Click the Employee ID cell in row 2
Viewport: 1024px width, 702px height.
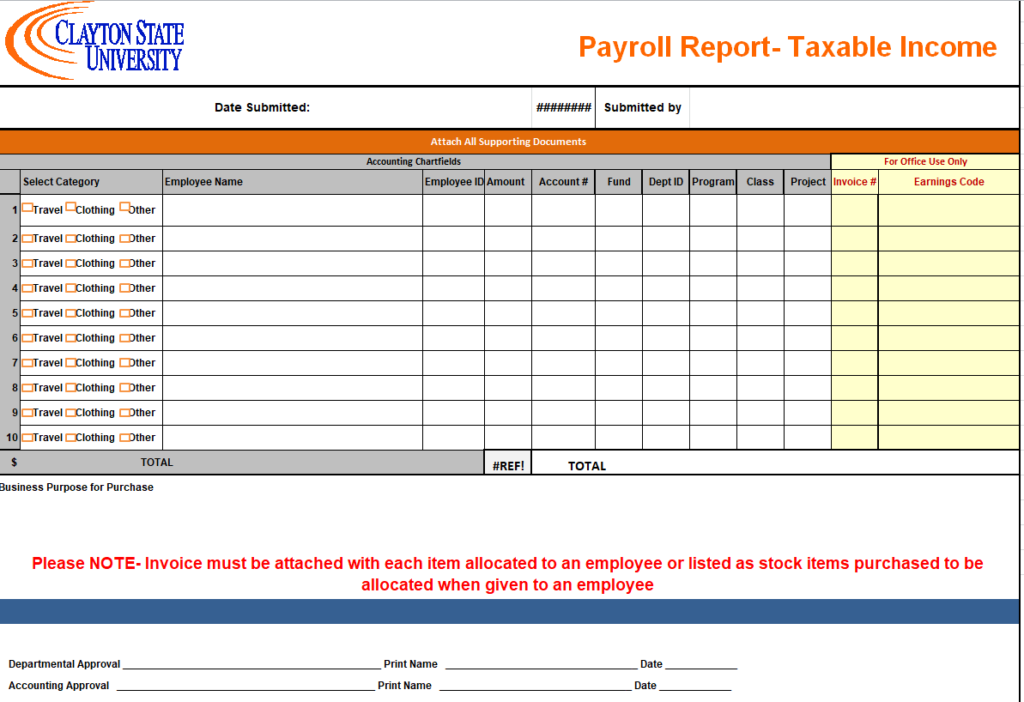point(453,238)
